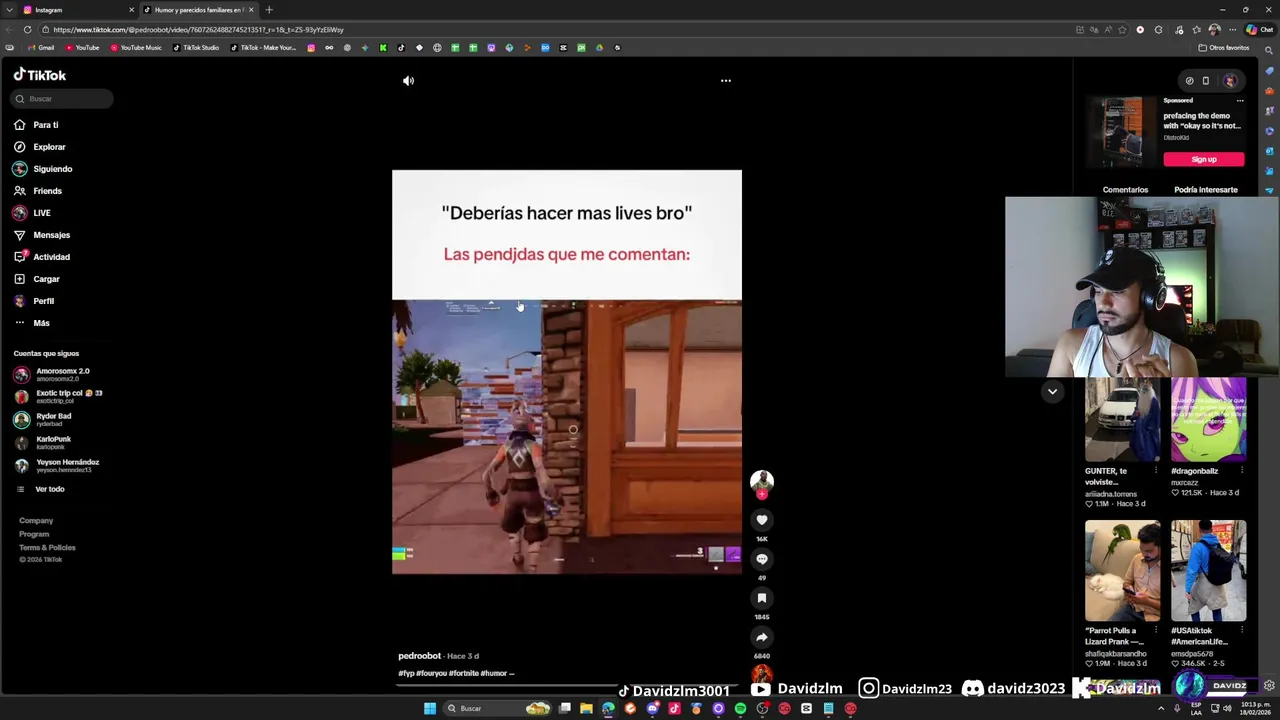This screenshot has width=1280, height=720.
Task: Open comments via the speech bubble icon
Action: coord(762,559)
